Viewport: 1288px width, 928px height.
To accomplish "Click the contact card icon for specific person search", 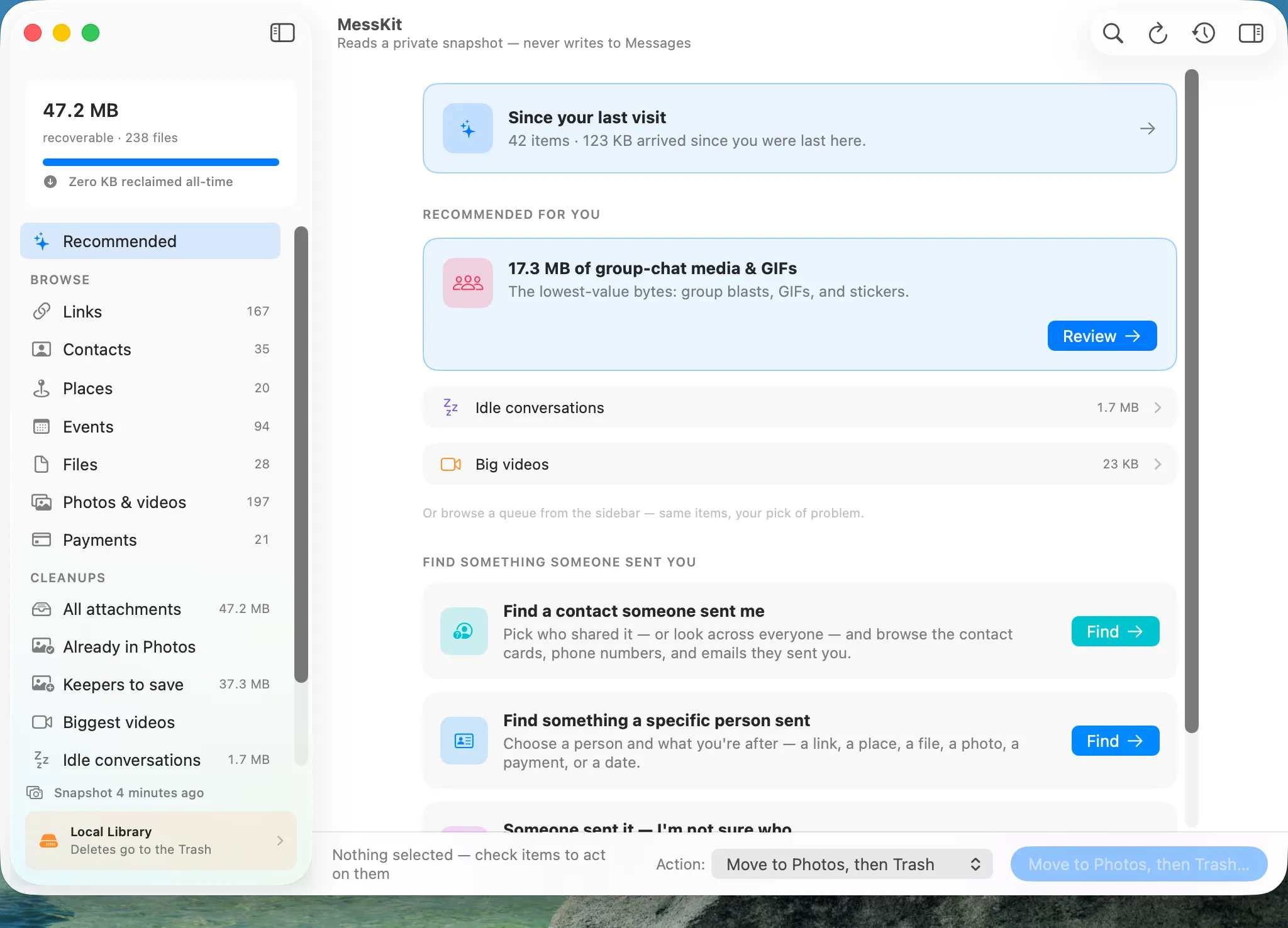I will coord(464,741).
